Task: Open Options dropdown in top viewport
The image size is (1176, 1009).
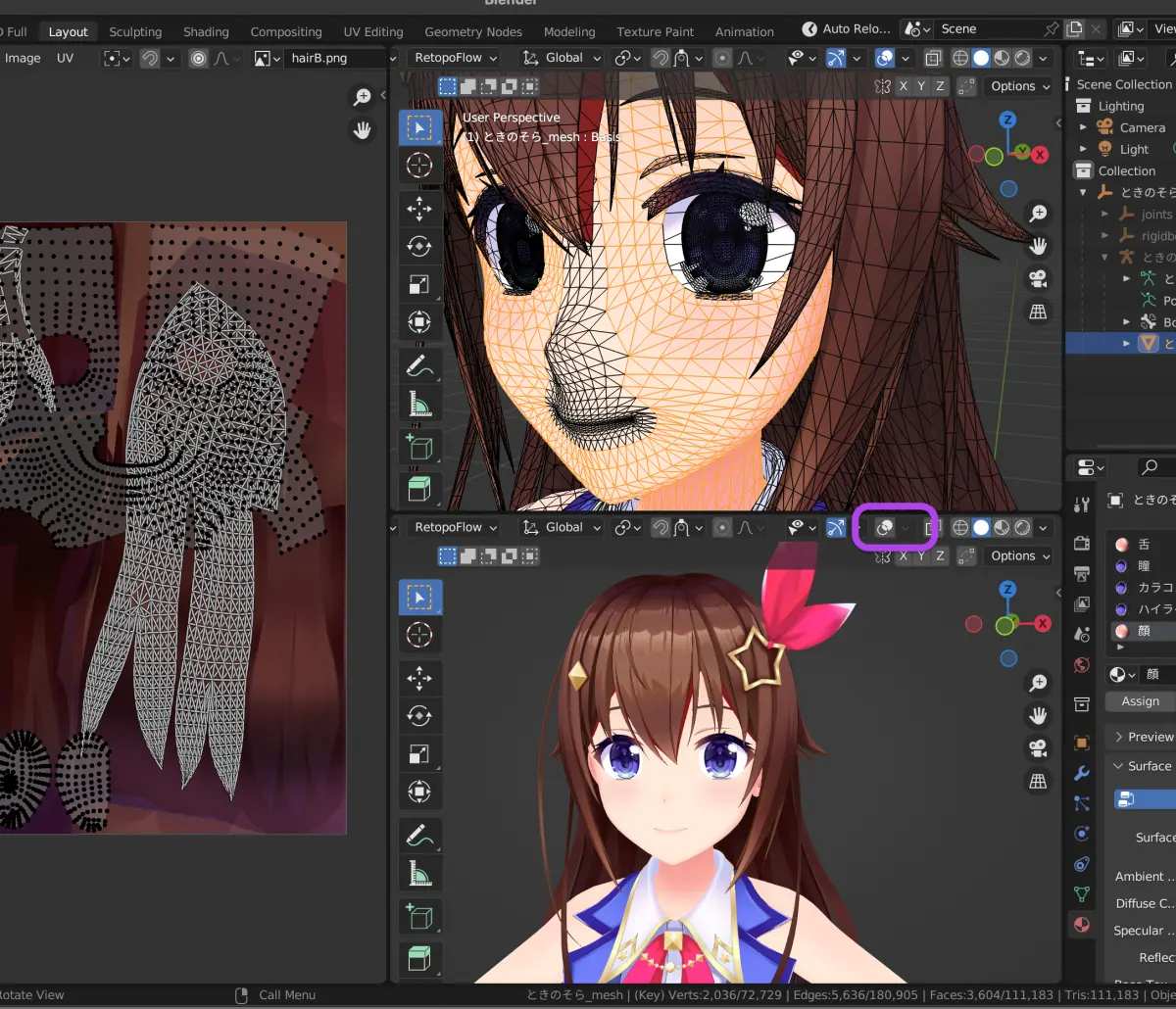Action: coord(1020,86)
